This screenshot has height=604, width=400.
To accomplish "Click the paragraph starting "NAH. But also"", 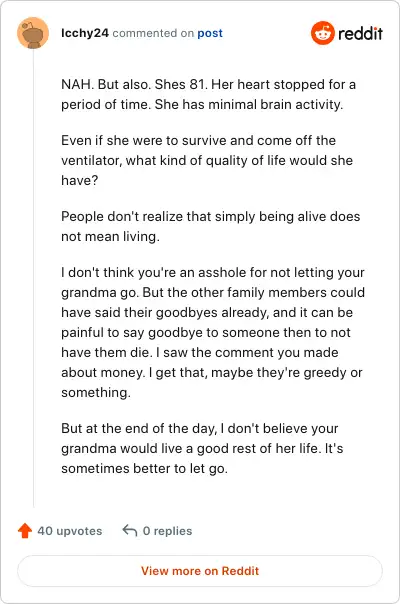I will point(208,94).
